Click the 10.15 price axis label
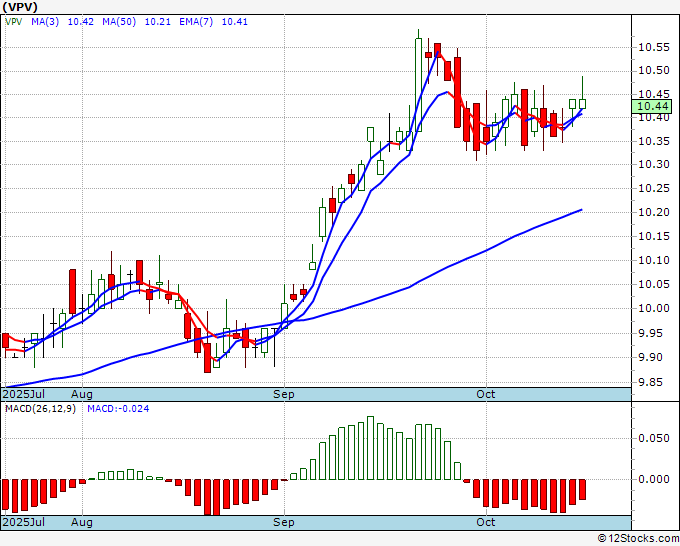Screen dimensions: 680x546 point(654,236)
